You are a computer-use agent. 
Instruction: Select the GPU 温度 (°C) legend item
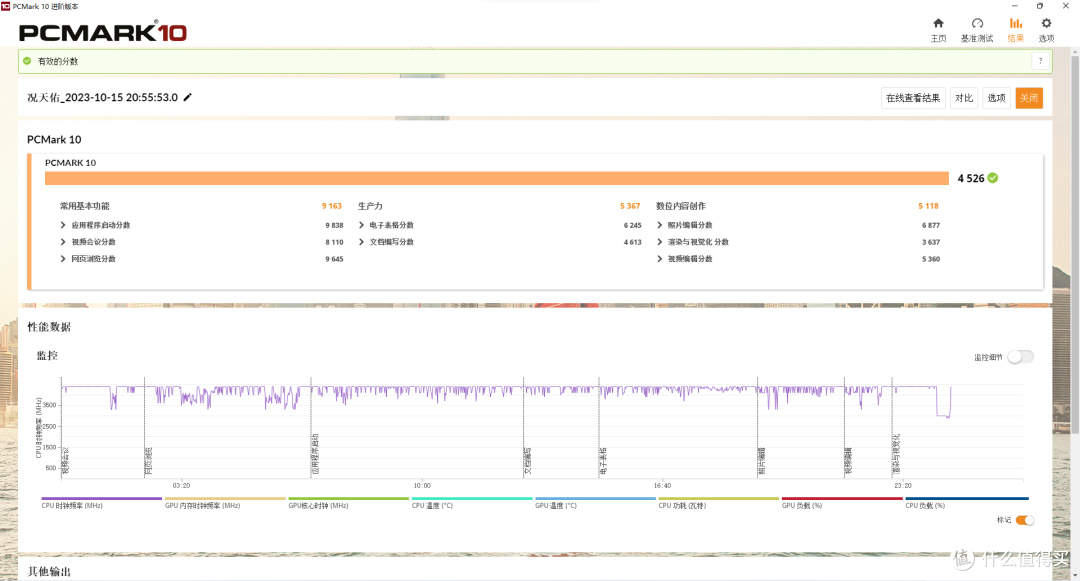point(595,503)
